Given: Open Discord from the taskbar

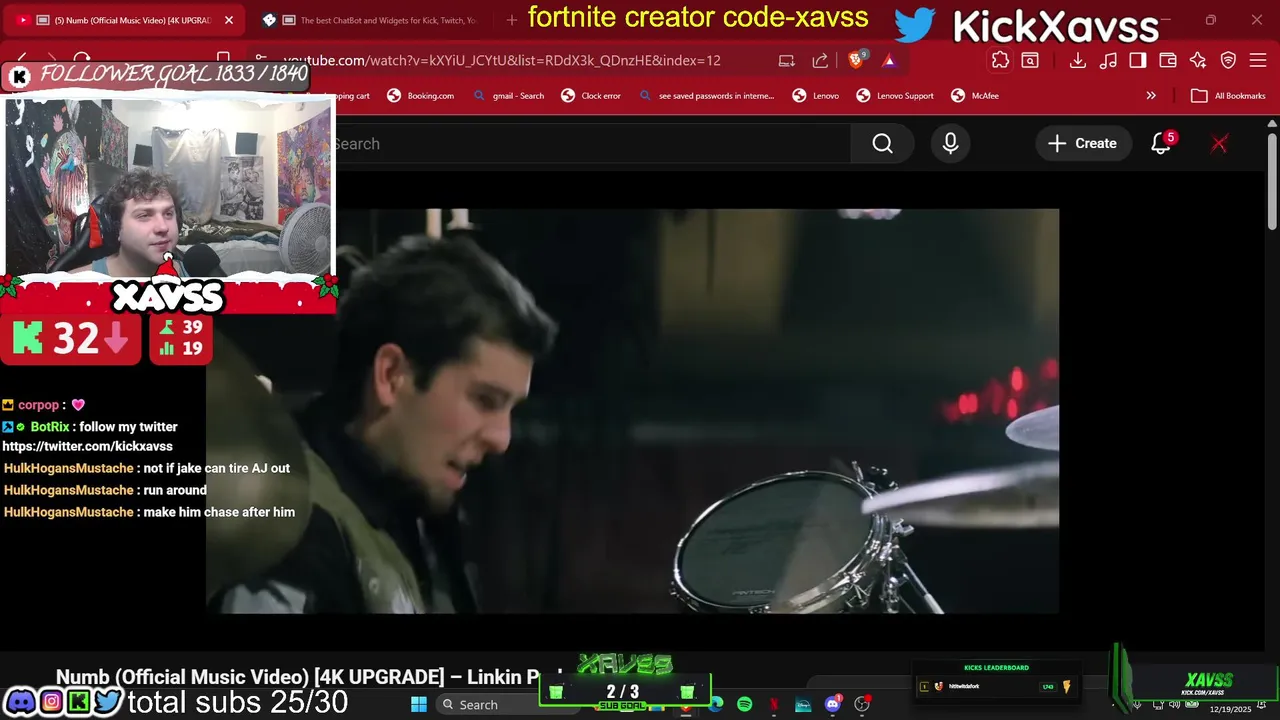Looking at the screenshot, I should (833, 705).
